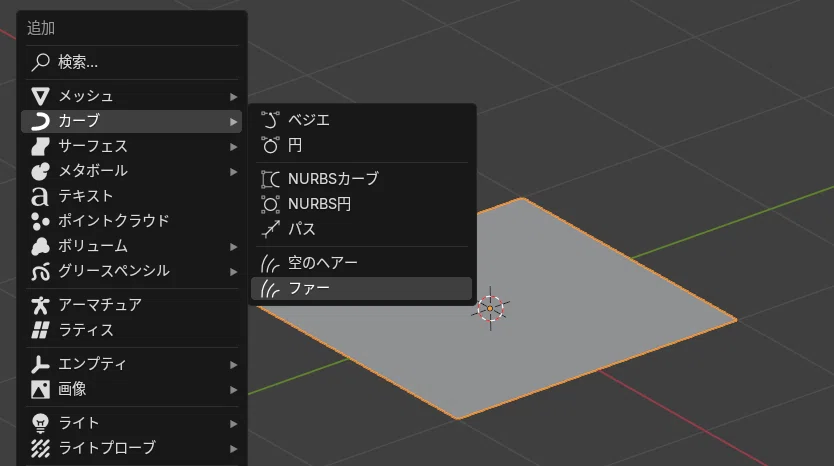The height and width of the screenshot is (466, 834).
Task: Click the Mesh (メッシュ) triangle icon
Action: [40, 96]
